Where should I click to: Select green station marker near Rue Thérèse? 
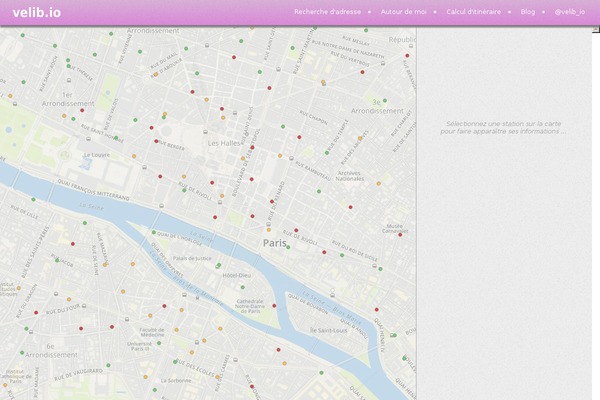tap(68, 66)
